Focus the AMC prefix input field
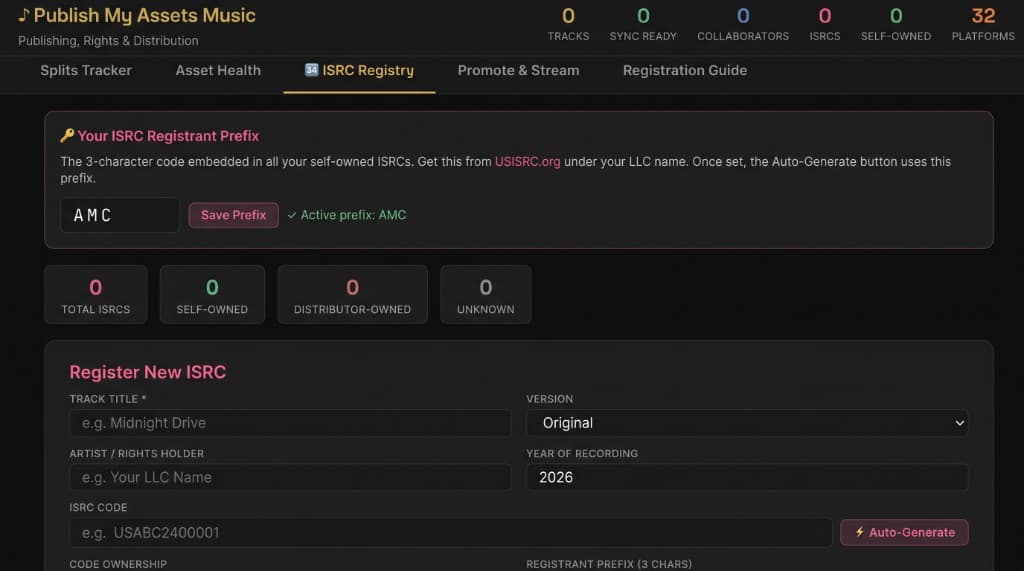 [x=120, y=215]
